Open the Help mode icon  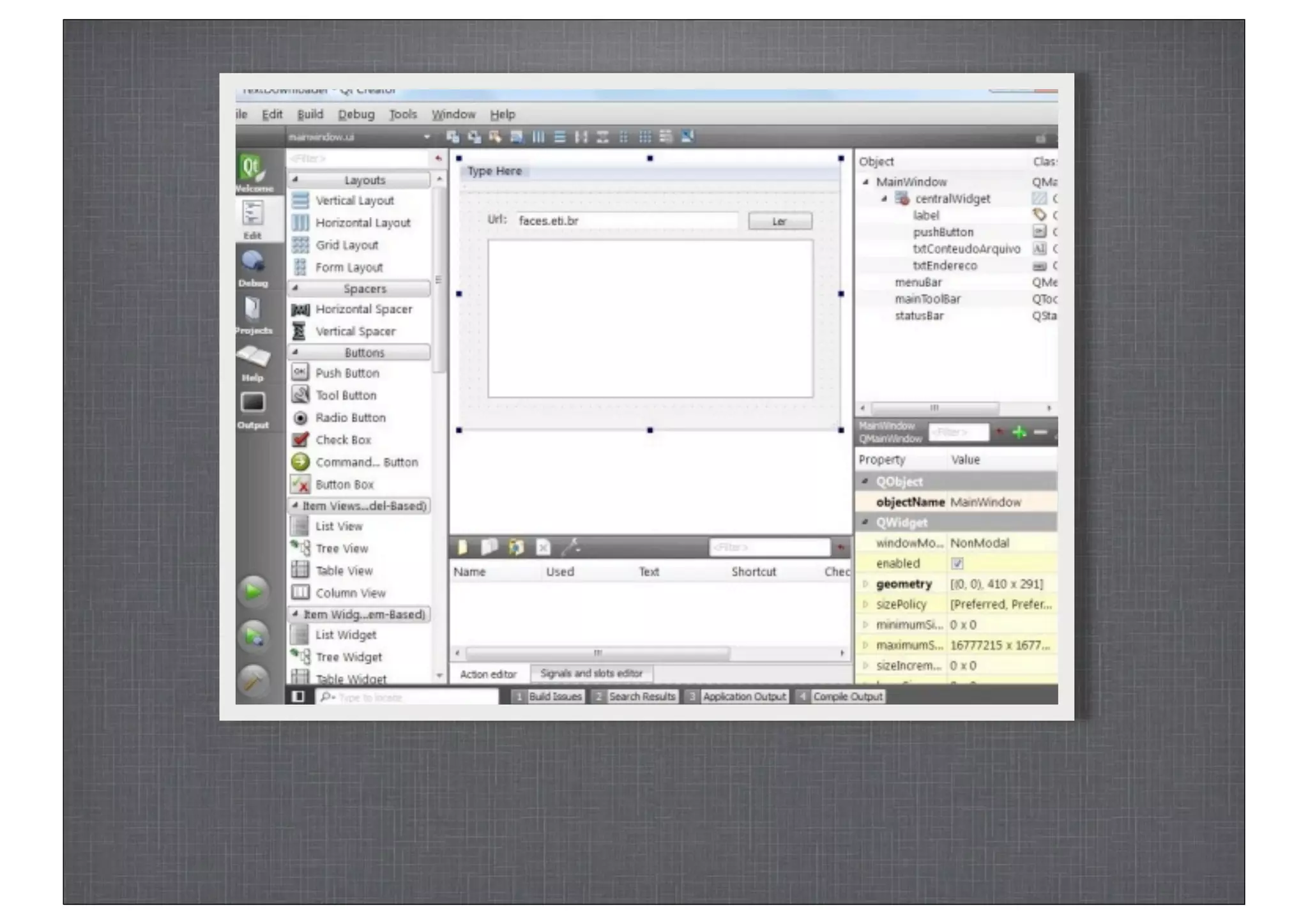coord(253,361)
